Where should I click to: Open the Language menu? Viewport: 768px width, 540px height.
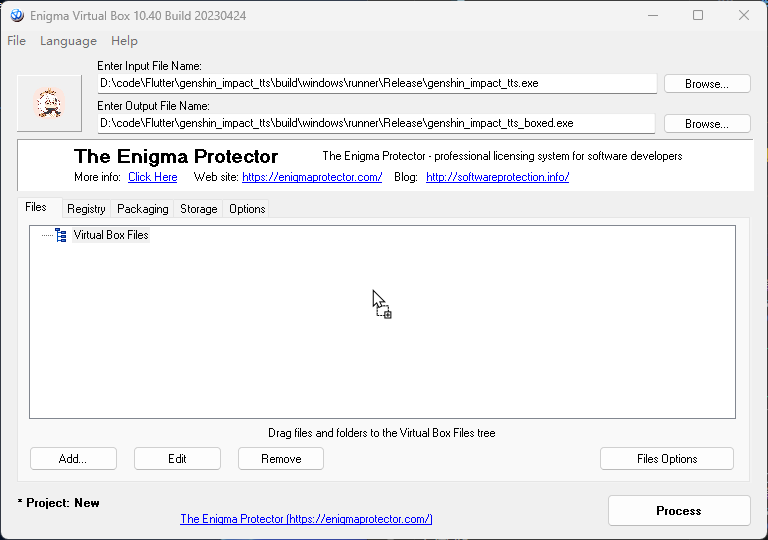coord(68,41)
